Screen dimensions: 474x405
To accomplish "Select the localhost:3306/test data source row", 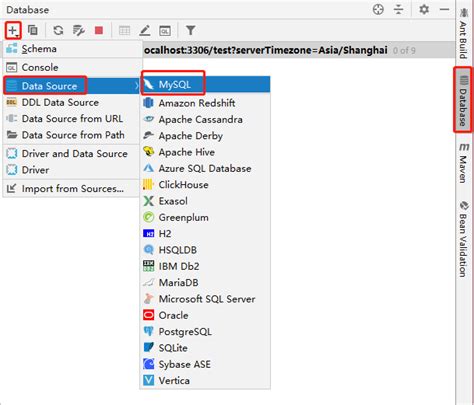I will (x=298, y=50).
